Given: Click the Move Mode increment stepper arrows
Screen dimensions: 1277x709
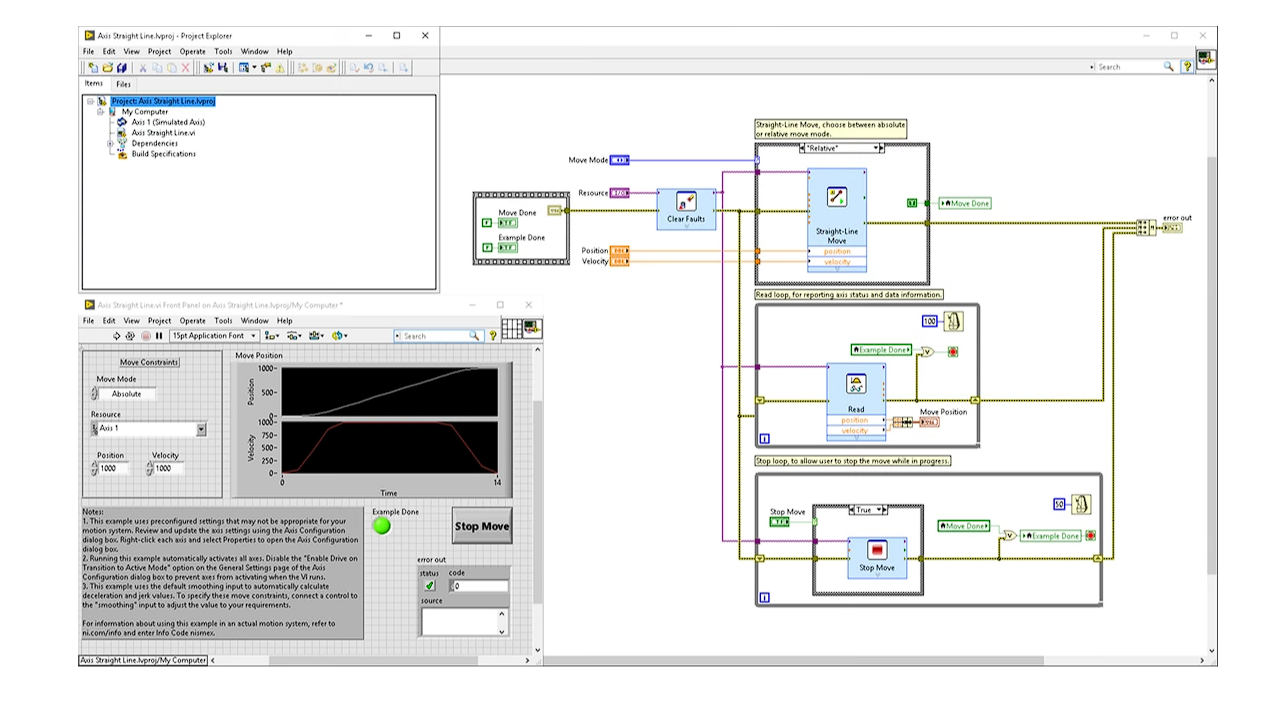Looking at the screenshot, I should (95, 394).
